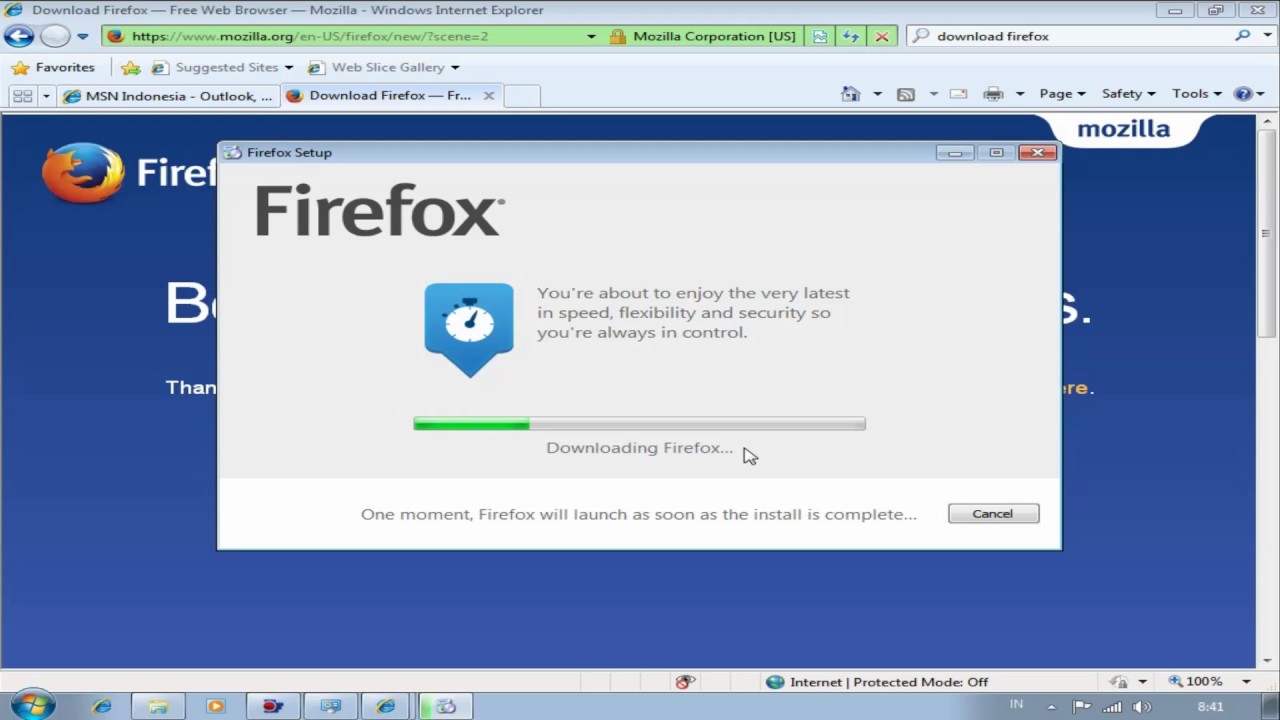Click the Firefox download progress bar

coord(639,424)
